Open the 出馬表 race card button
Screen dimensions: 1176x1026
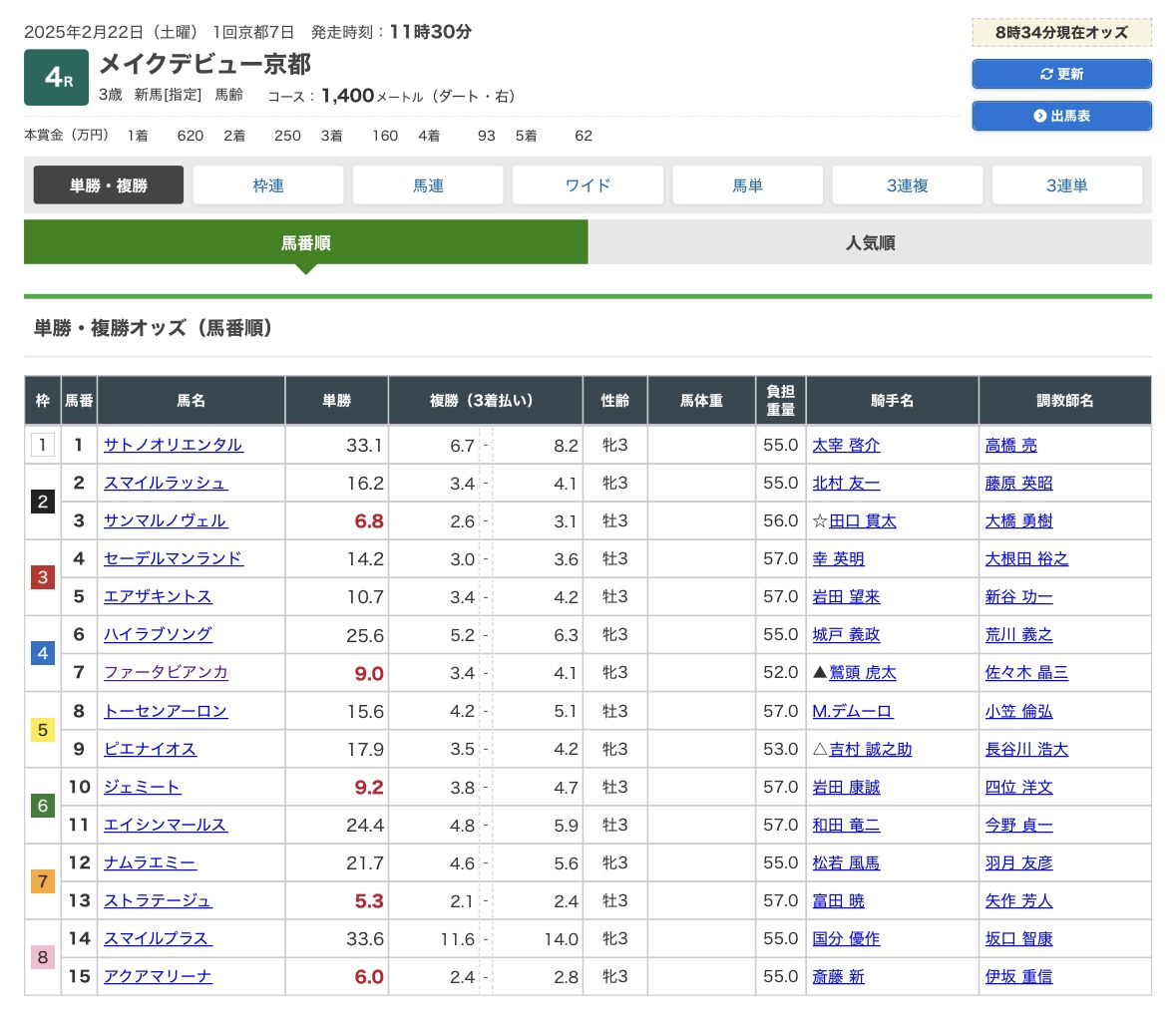[x=1061, y=117]
